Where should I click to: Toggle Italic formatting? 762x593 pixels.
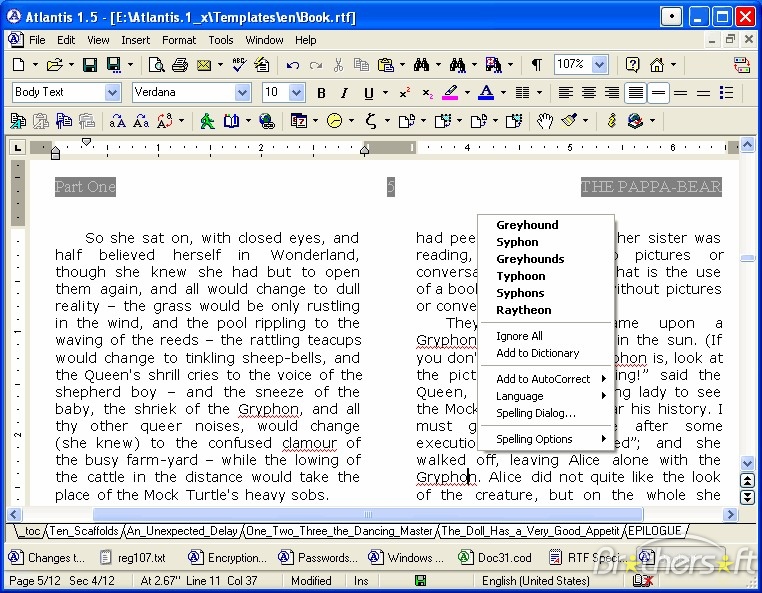pyautogui.click(x=345, y=92)
